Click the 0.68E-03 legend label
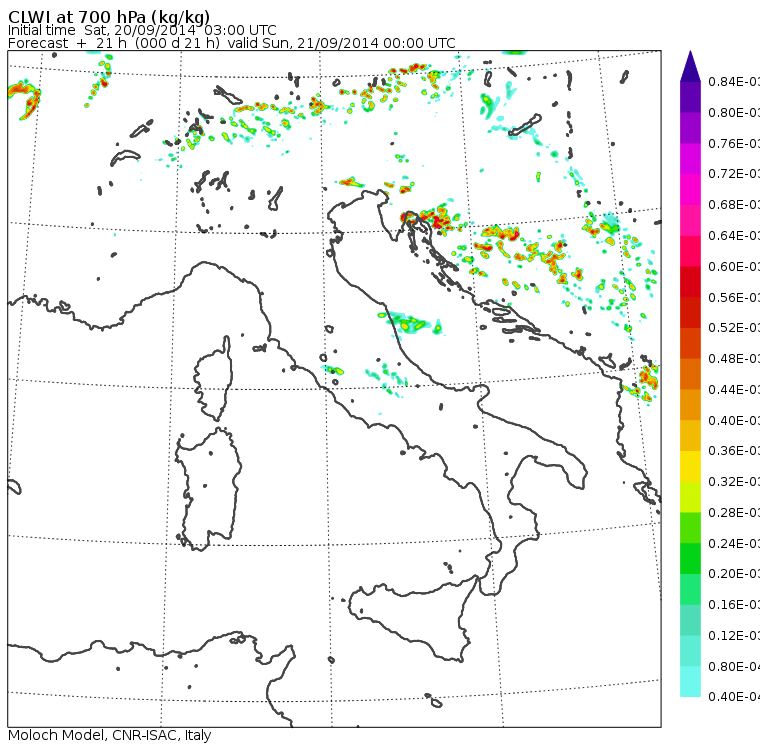Viewport: 760px width, 749px height. [734, 205]
